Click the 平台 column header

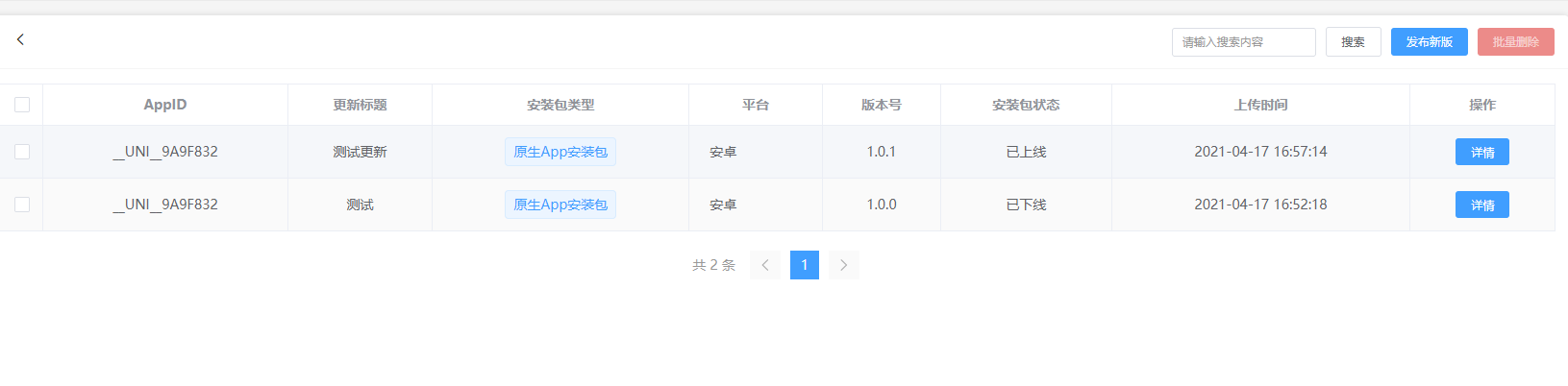coord(756,105)
